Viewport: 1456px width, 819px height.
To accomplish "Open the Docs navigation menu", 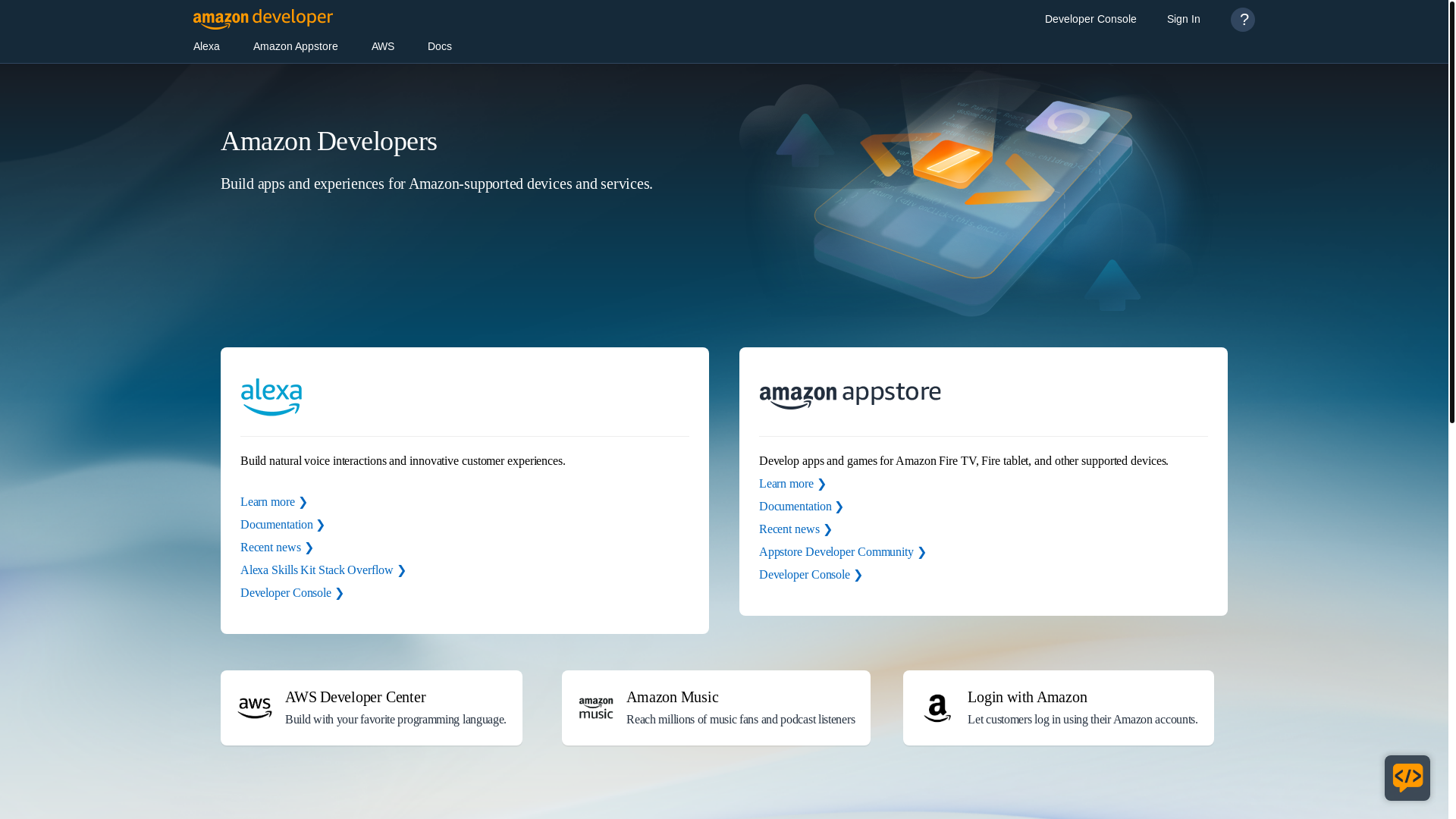I will point(440,46).
